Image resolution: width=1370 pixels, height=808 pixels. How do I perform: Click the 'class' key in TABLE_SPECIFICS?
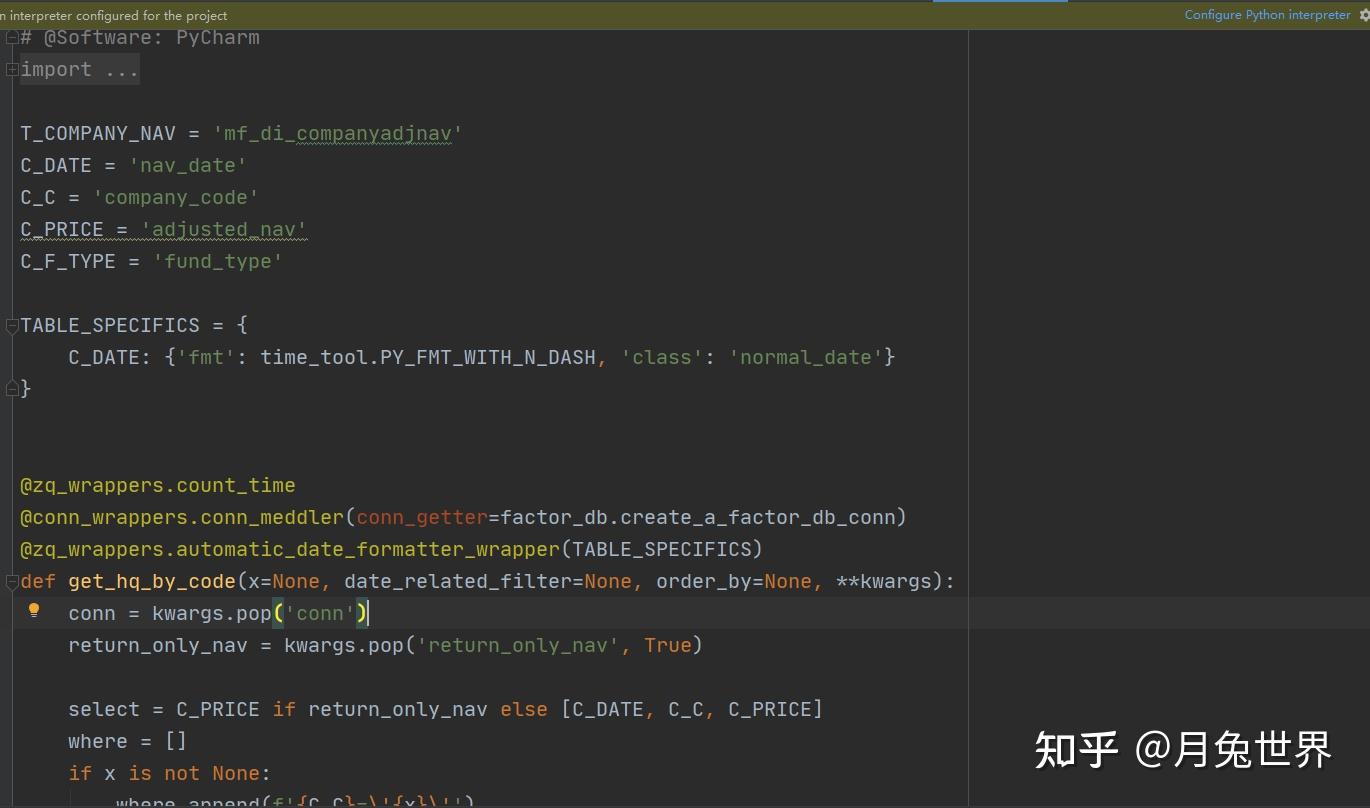click(662, 358)
